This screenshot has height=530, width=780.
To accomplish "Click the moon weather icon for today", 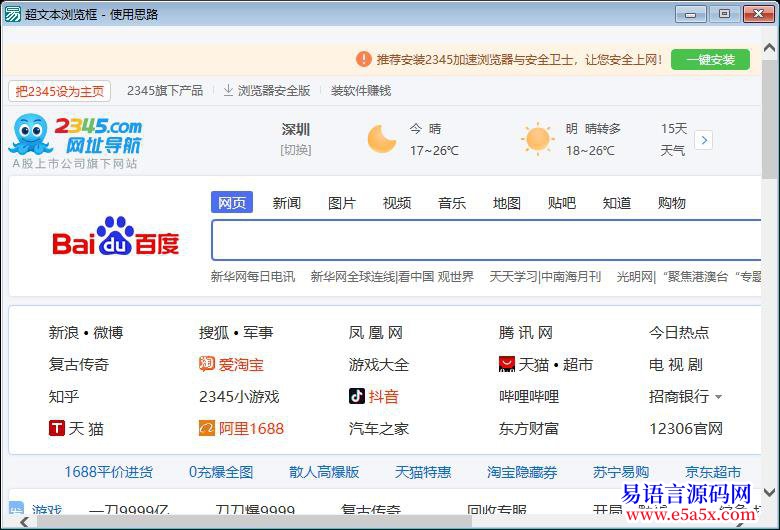I will pos(382,139).
